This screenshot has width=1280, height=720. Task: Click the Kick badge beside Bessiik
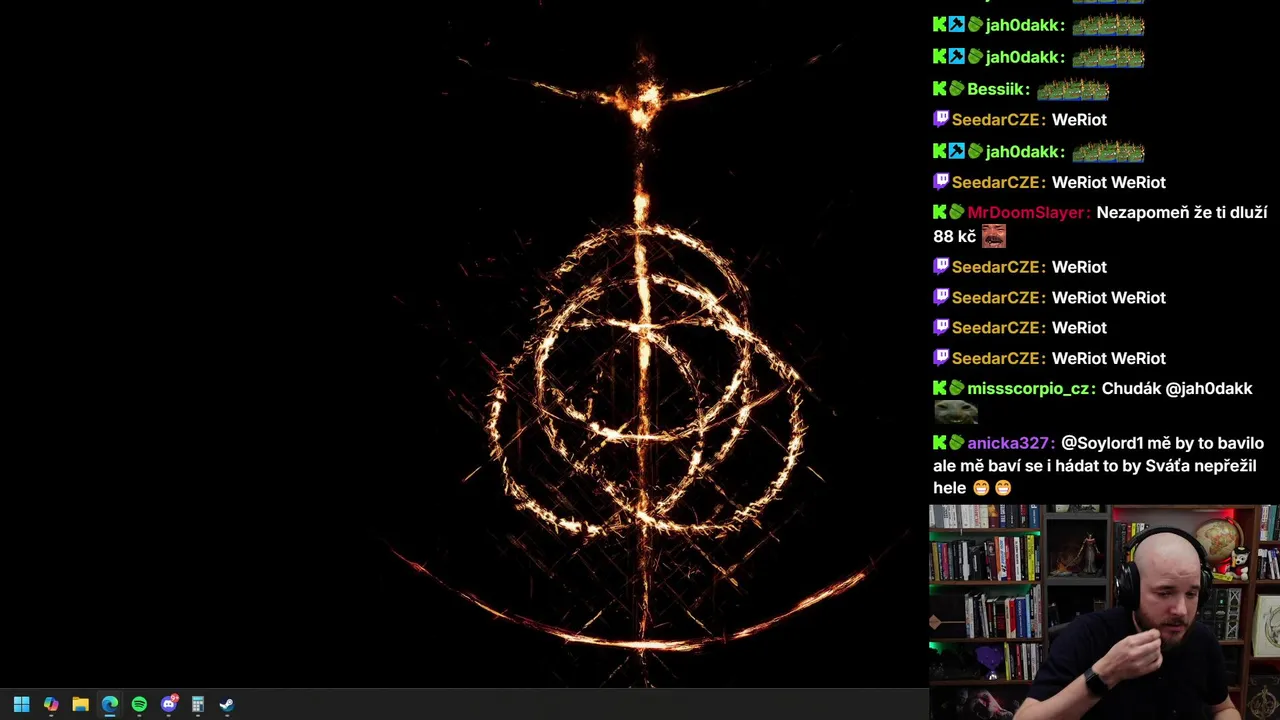pos(940,89)
